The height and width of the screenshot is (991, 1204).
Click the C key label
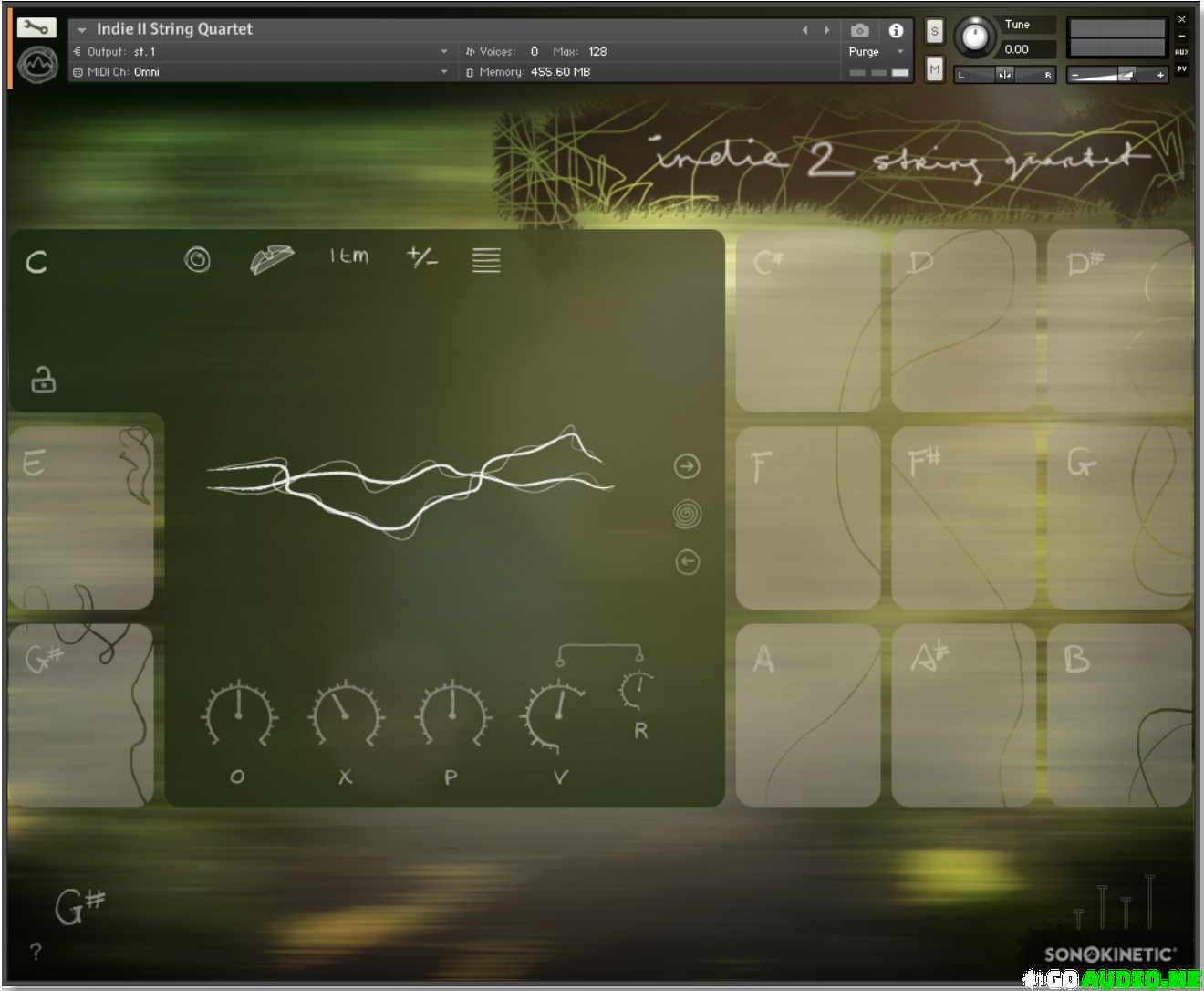point(36,263)
